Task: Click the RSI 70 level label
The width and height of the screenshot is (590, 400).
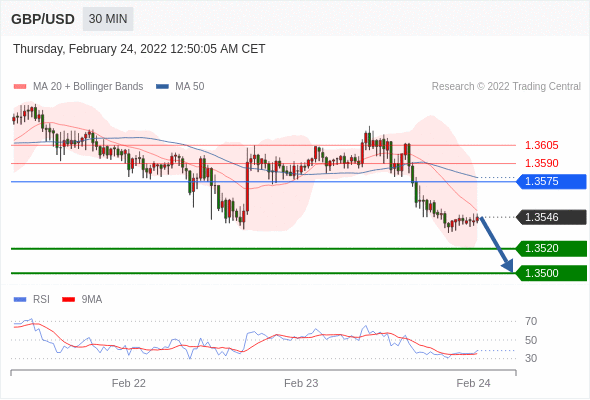Action: point(531,321)
